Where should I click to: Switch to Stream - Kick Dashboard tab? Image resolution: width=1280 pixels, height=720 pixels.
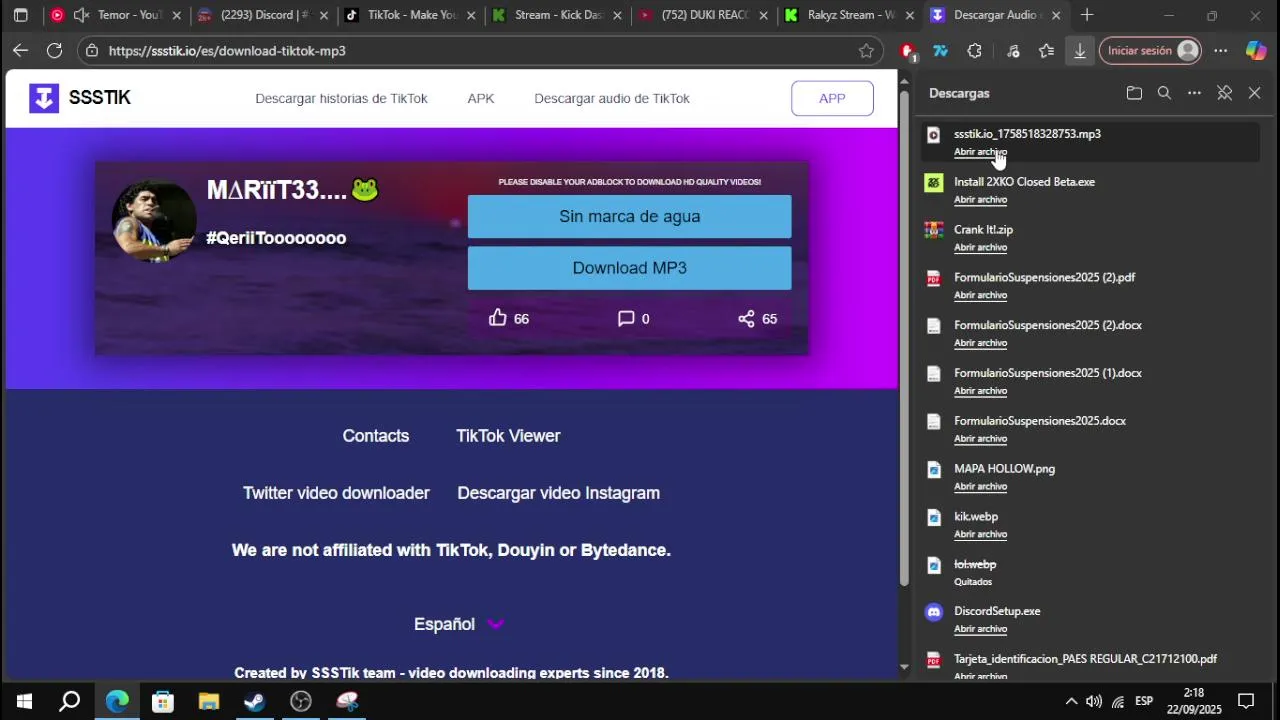pyautogui.click(x=556, y=15)
